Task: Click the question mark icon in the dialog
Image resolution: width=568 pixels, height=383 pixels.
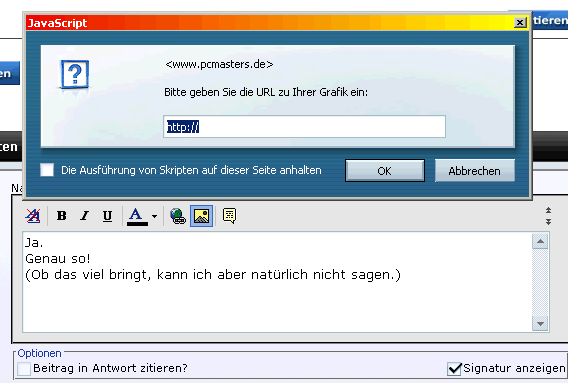Action: pos(75,75)
